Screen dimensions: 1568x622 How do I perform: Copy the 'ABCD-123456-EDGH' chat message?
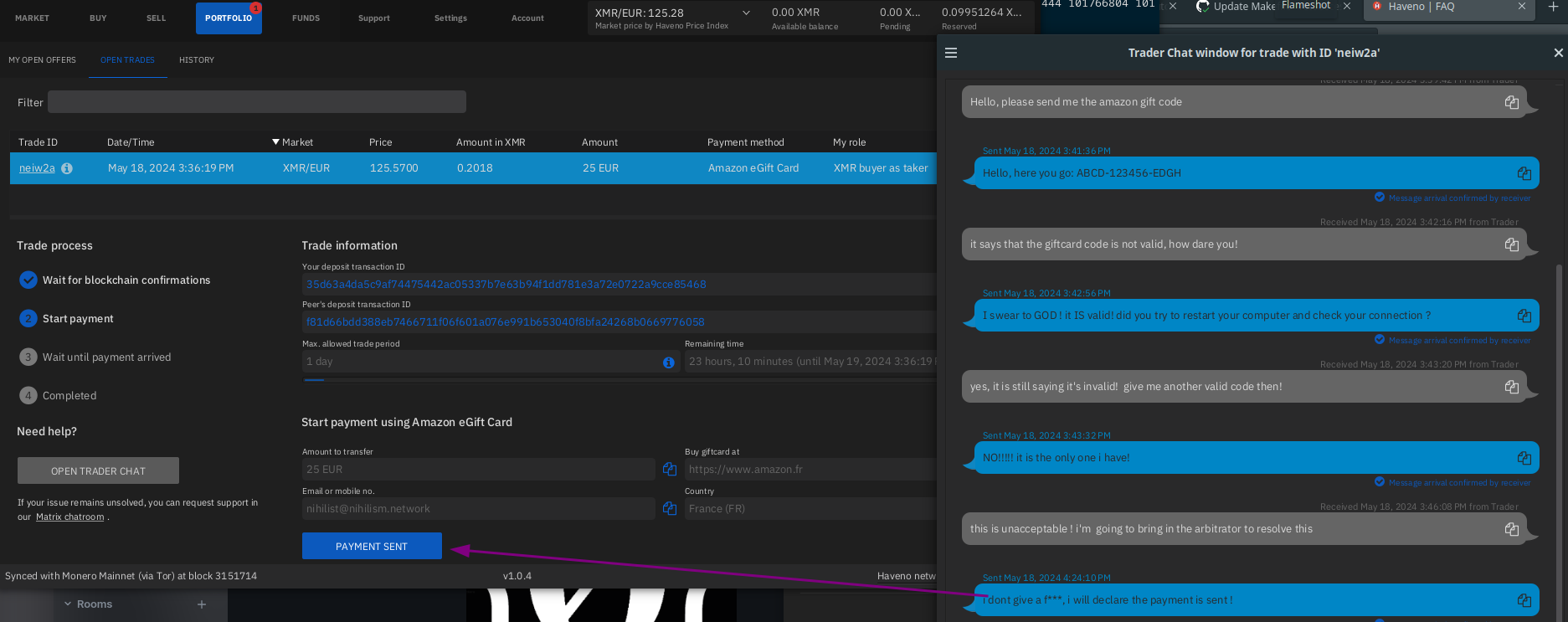1524,173
